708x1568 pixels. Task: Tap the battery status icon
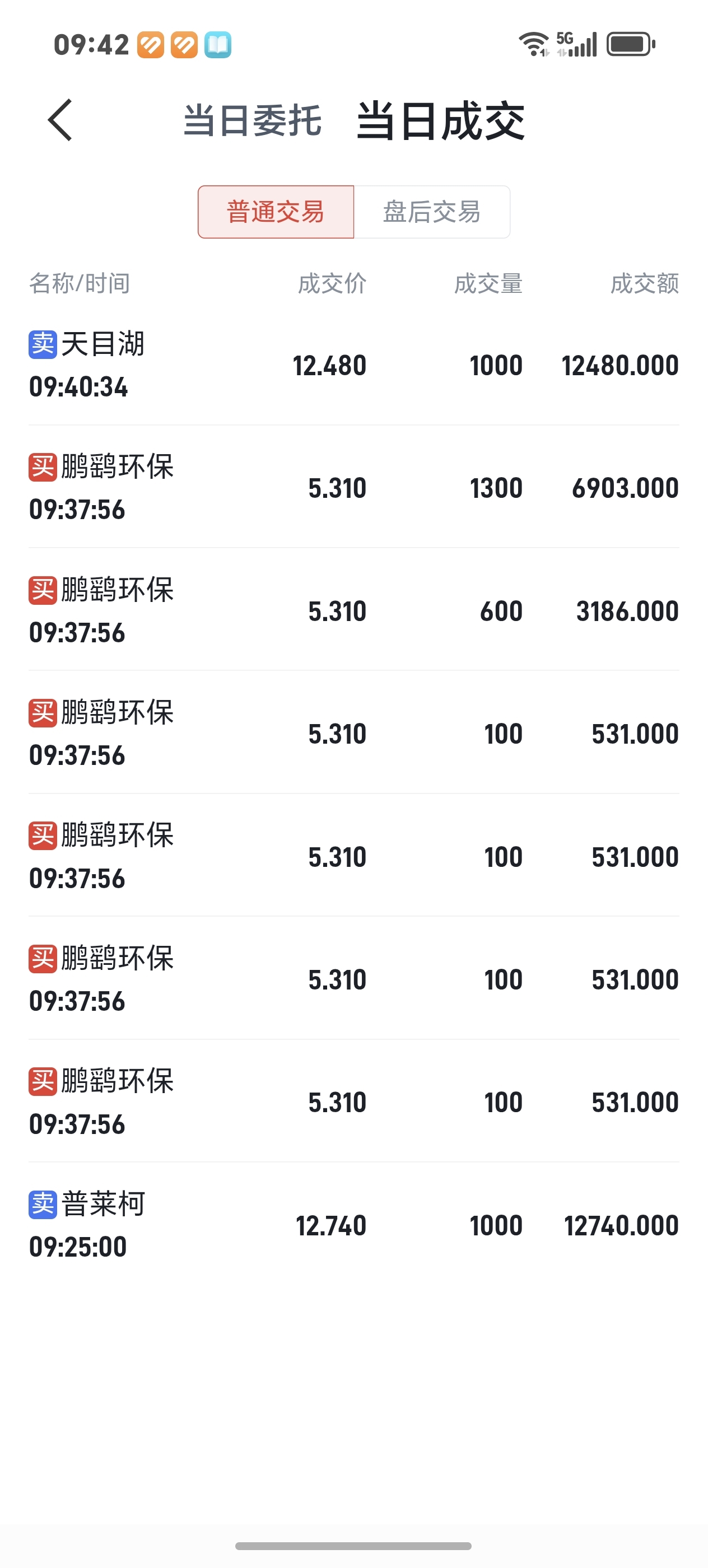pyautogui.click(x=630, y=44)
